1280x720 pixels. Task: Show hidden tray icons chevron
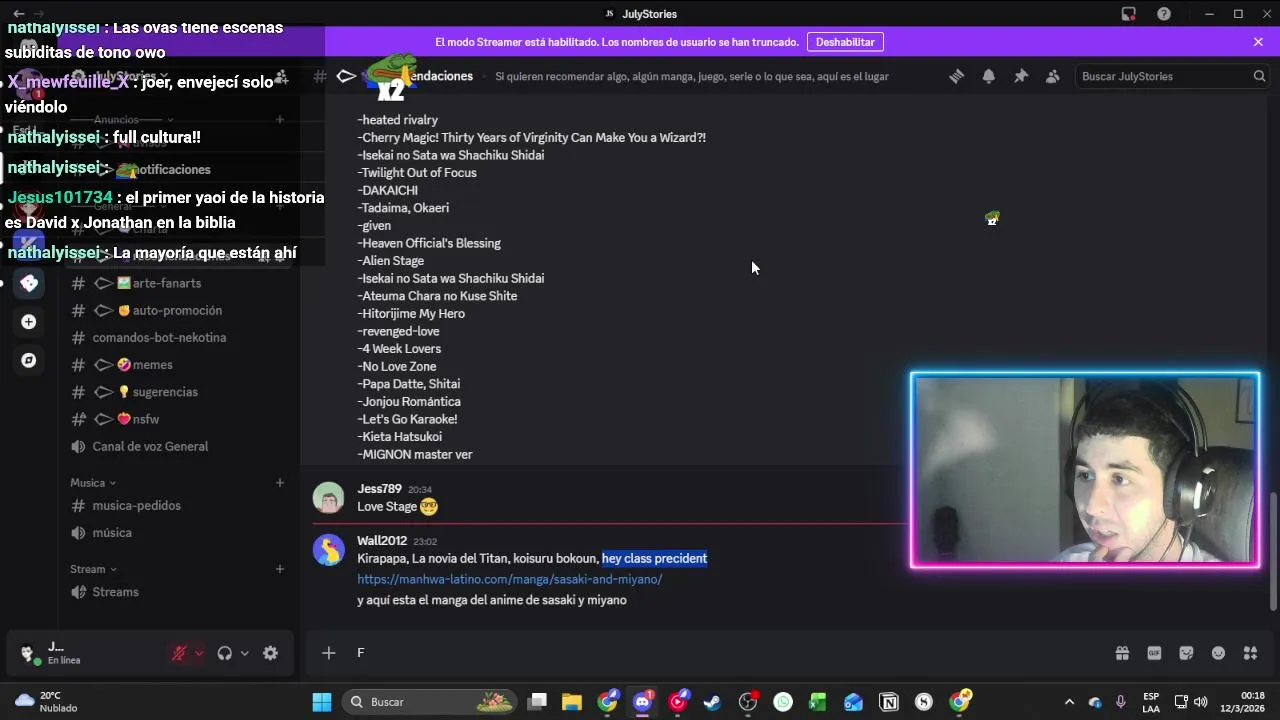click(1069, 702)
